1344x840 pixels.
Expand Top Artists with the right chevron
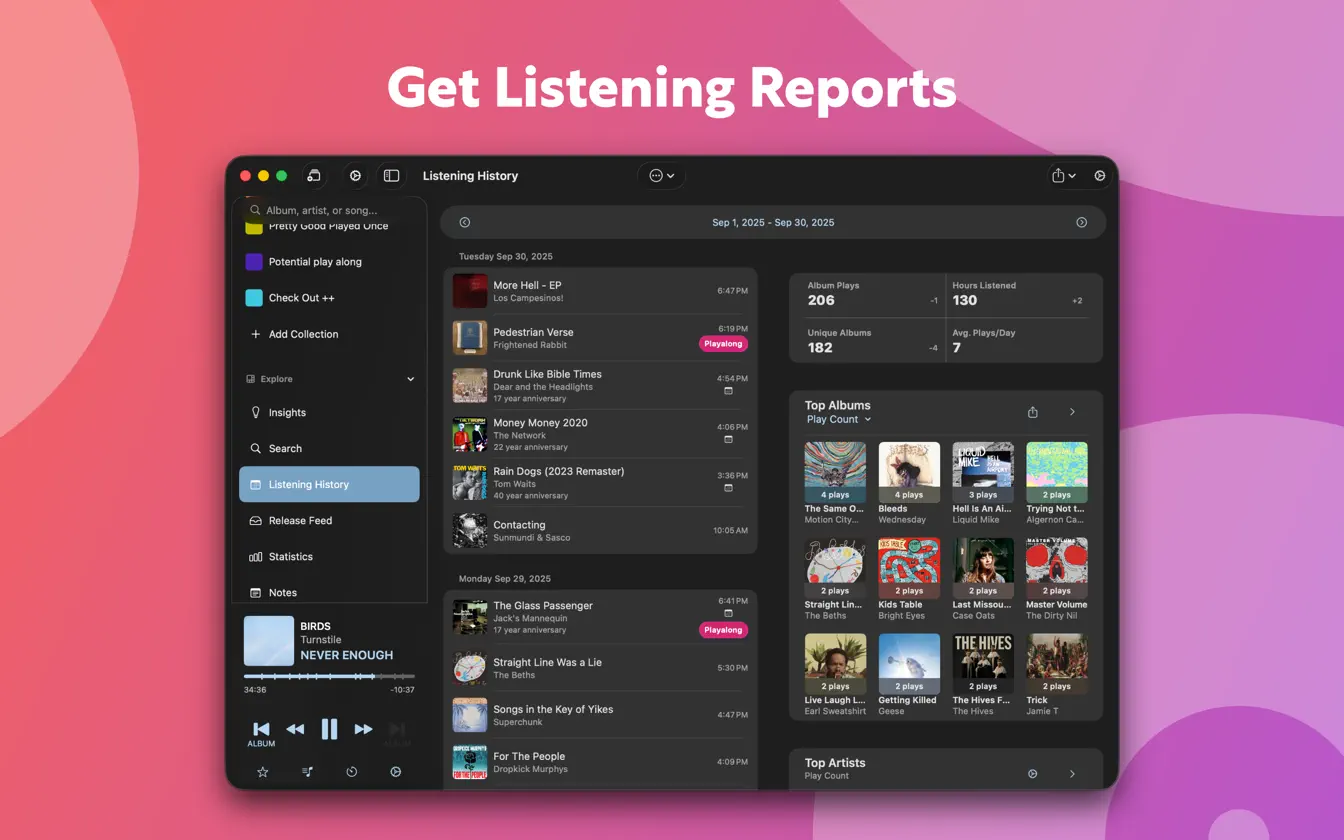click(x=1072, y=773)
